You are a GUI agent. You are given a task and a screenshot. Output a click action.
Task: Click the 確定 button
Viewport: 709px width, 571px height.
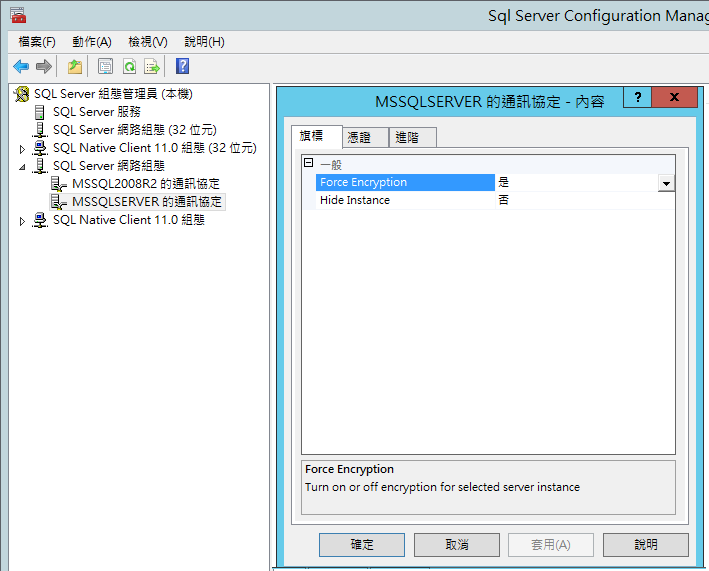[362, 545]
